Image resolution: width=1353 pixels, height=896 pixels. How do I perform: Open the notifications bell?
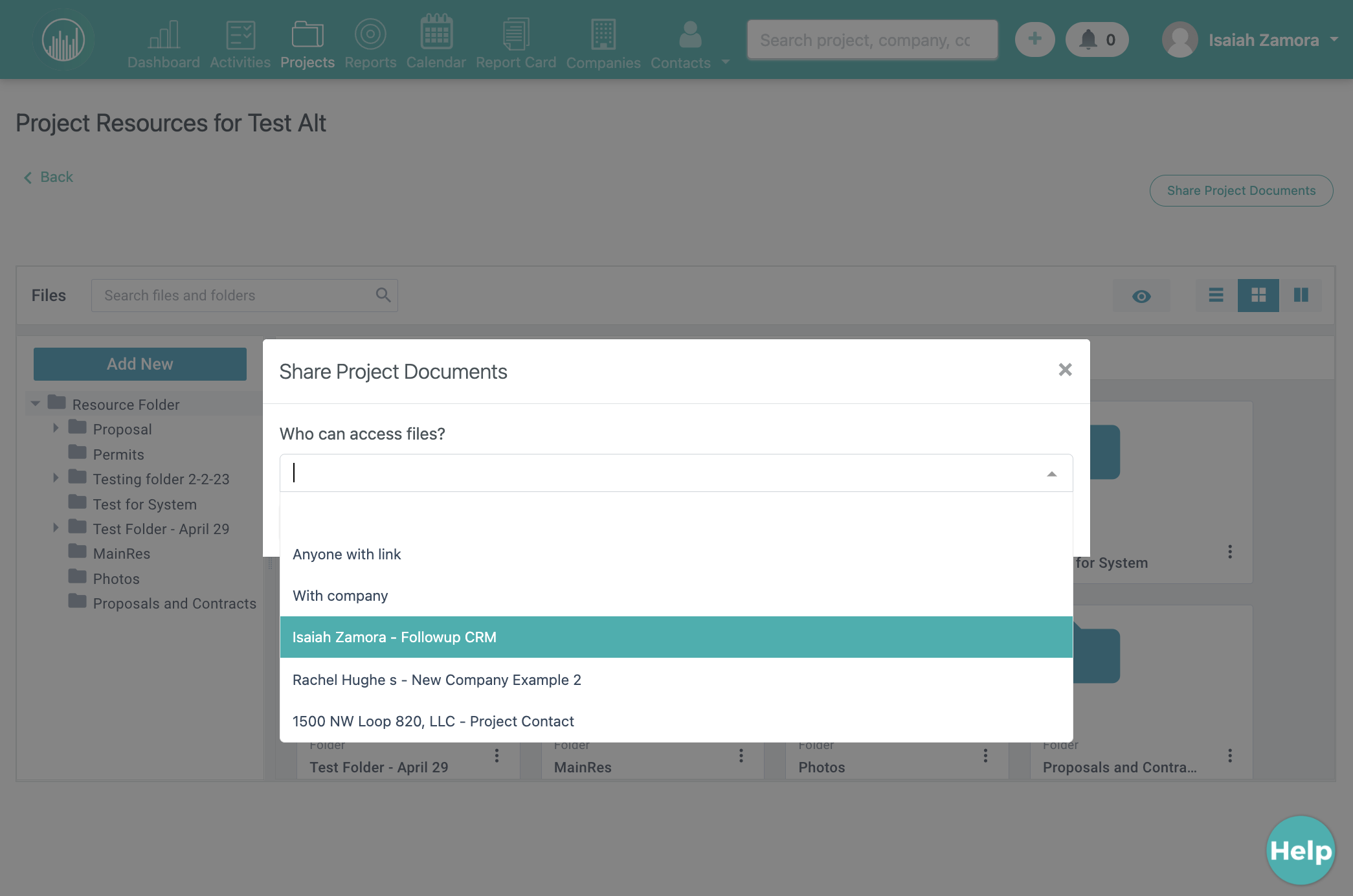click(x=1097, y=39)
